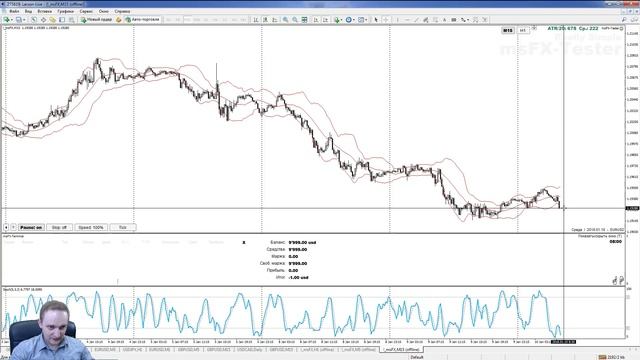The image size is (640, 360).
Task: Click the Tick button
Action: (x=123, y=227)
